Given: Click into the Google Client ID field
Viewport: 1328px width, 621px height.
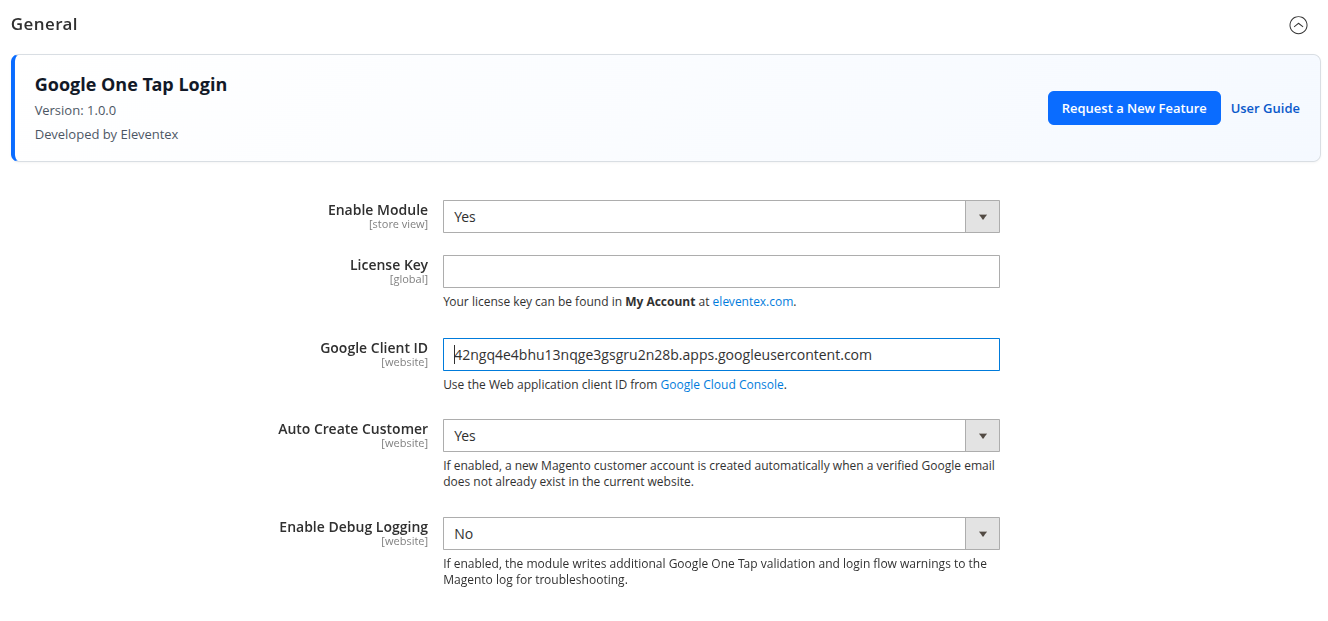Looking at the screenshot, I should pos(721,355).
